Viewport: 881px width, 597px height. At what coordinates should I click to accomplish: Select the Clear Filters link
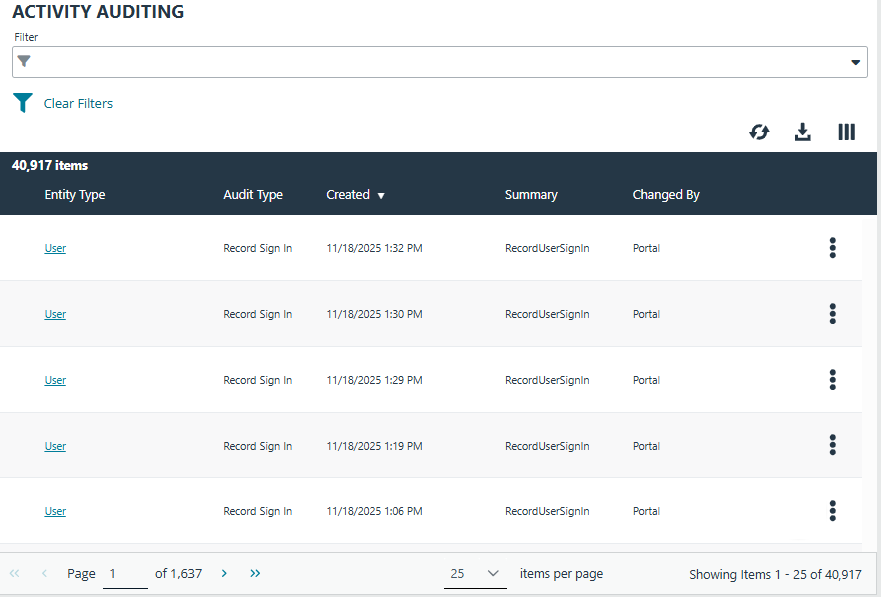coord(78,103)
